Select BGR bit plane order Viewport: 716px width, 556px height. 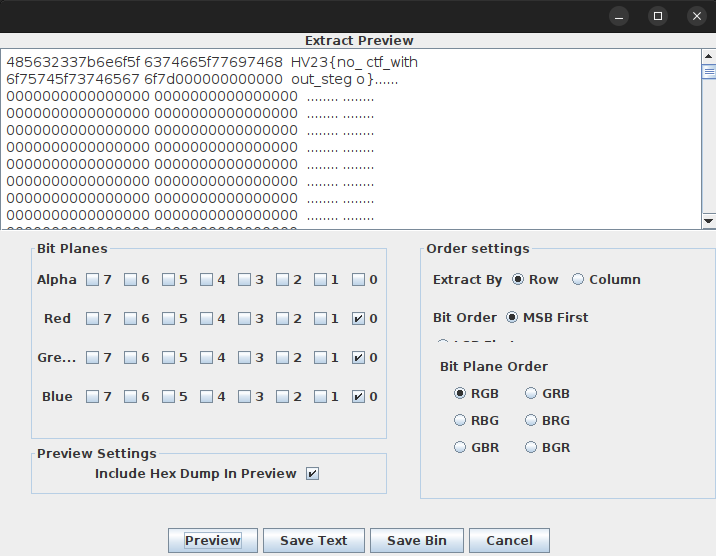[532, 447]
